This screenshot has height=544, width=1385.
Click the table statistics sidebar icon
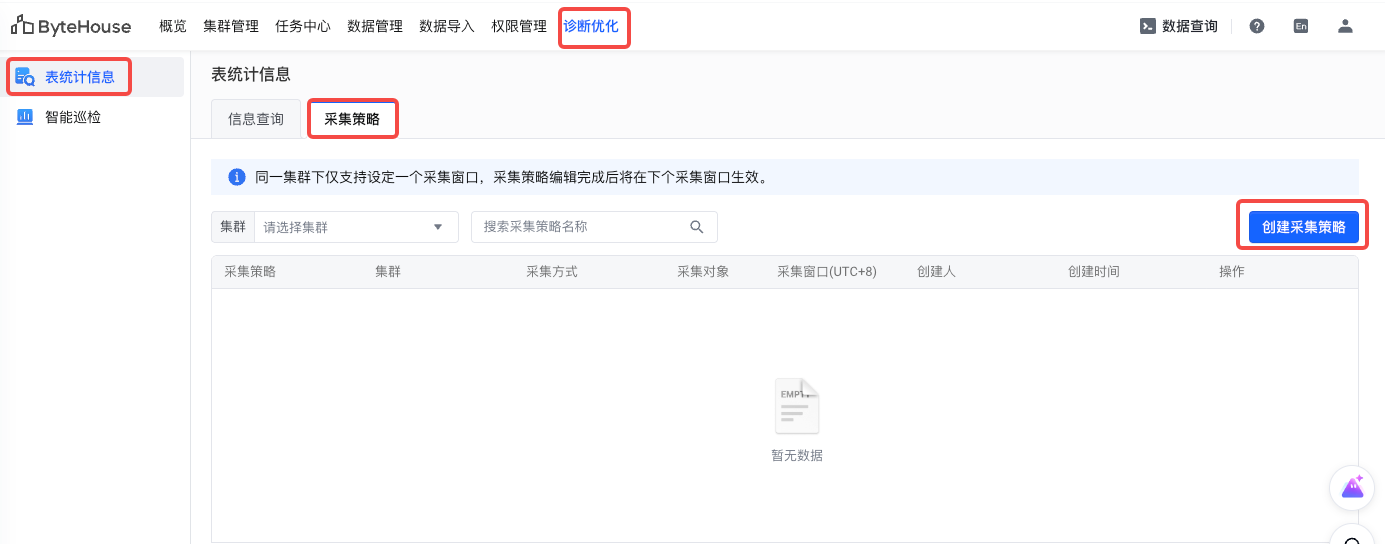(x=25, y=77)
